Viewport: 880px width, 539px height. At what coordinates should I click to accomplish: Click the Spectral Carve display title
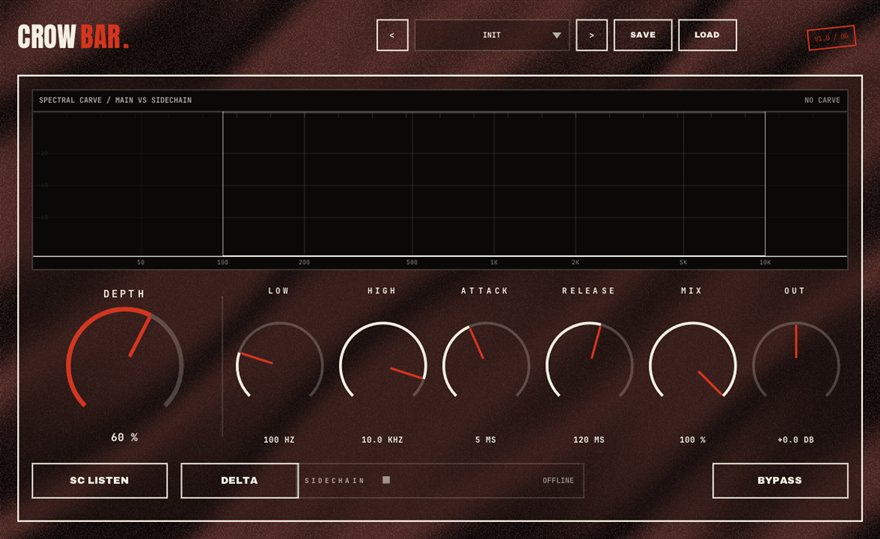(115, 100)
